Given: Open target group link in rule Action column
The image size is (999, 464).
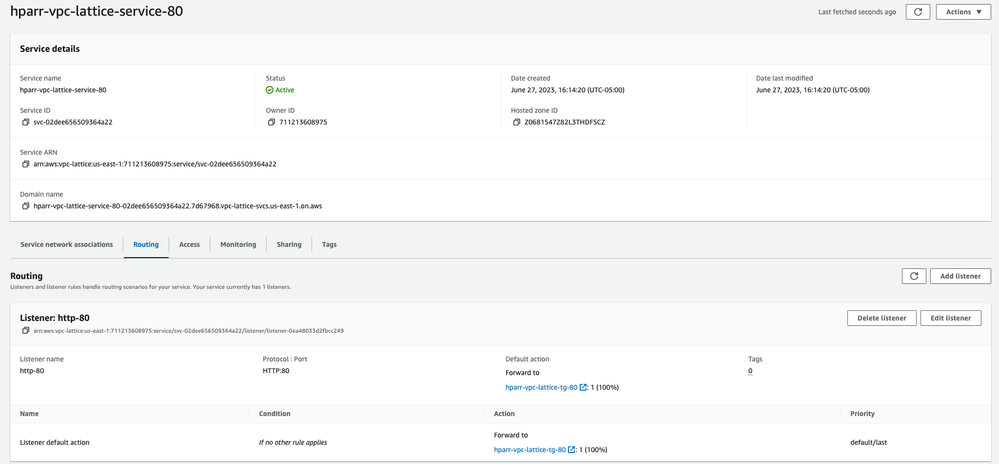Looking at the screenshot, I should tap(529, 450).
